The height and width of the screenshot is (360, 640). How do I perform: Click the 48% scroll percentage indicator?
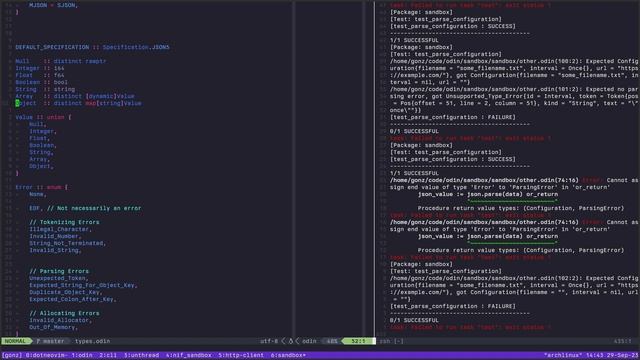click(x=332, y=341)
